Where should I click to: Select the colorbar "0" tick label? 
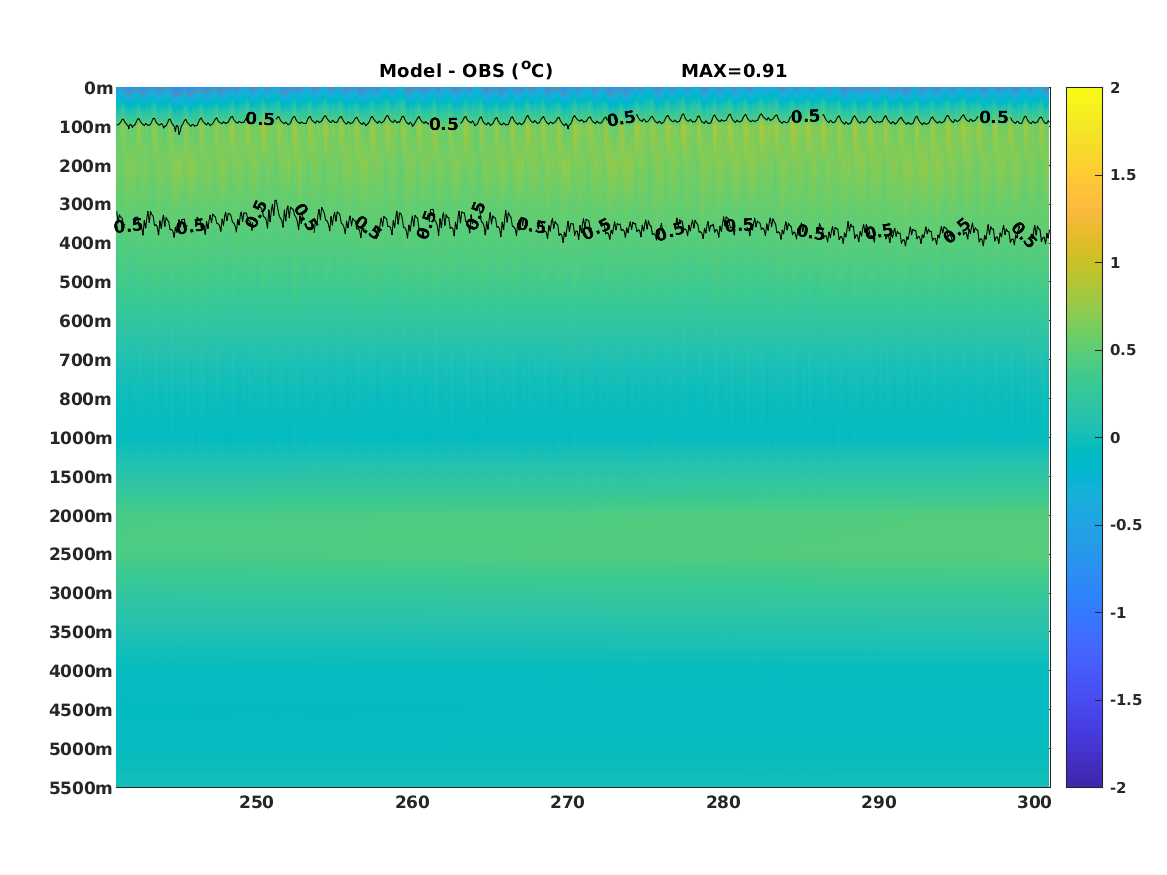(x=1115, y=438)
